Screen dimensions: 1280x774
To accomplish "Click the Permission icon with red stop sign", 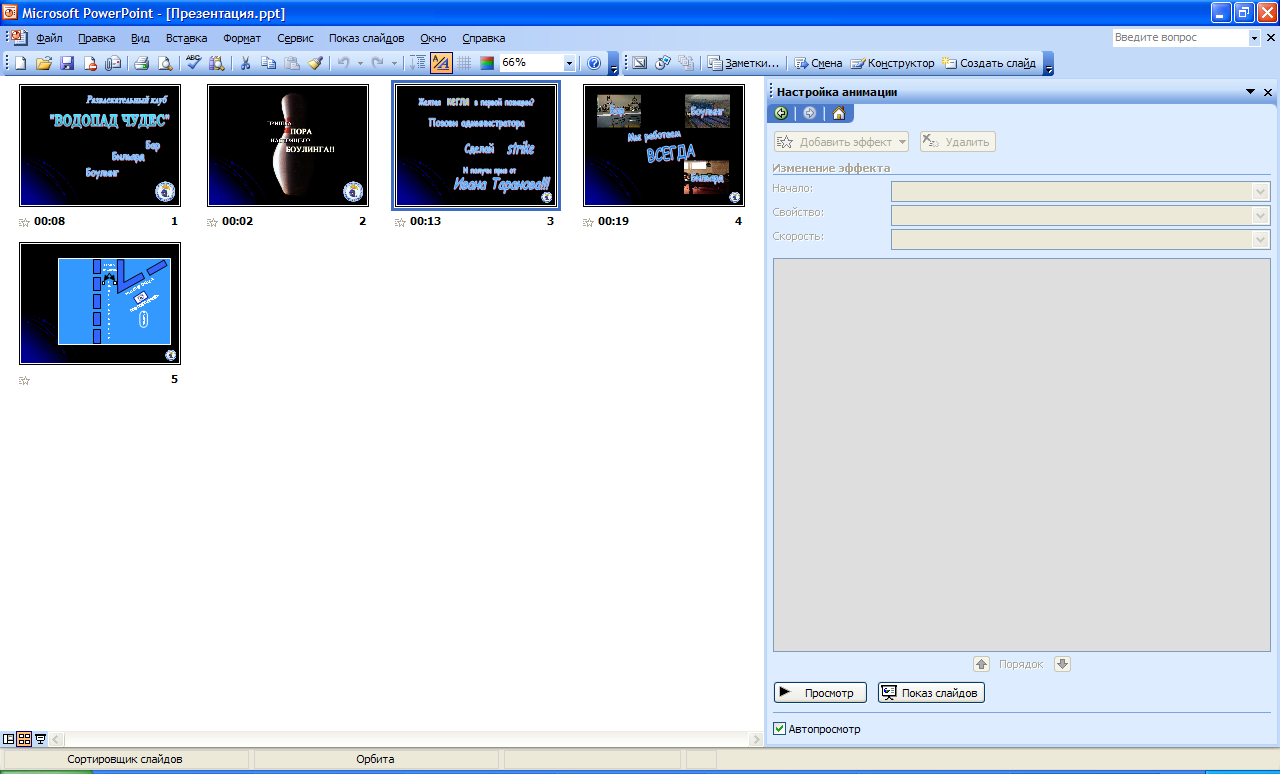I will pyautogui.click(x=90, y=63).
